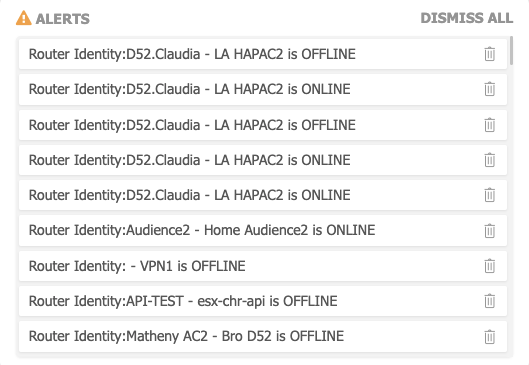Remove the Bro D52 OFFLINE alert
Viewport: 529px width, 365px height.
[490, 337]
